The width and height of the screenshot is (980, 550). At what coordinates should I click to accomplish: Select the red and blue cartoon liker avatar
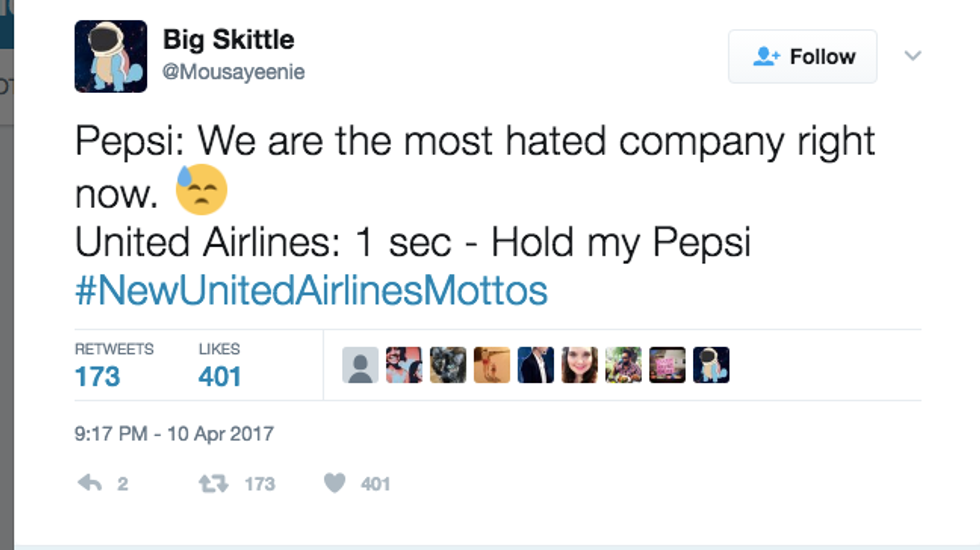point(404,365)
